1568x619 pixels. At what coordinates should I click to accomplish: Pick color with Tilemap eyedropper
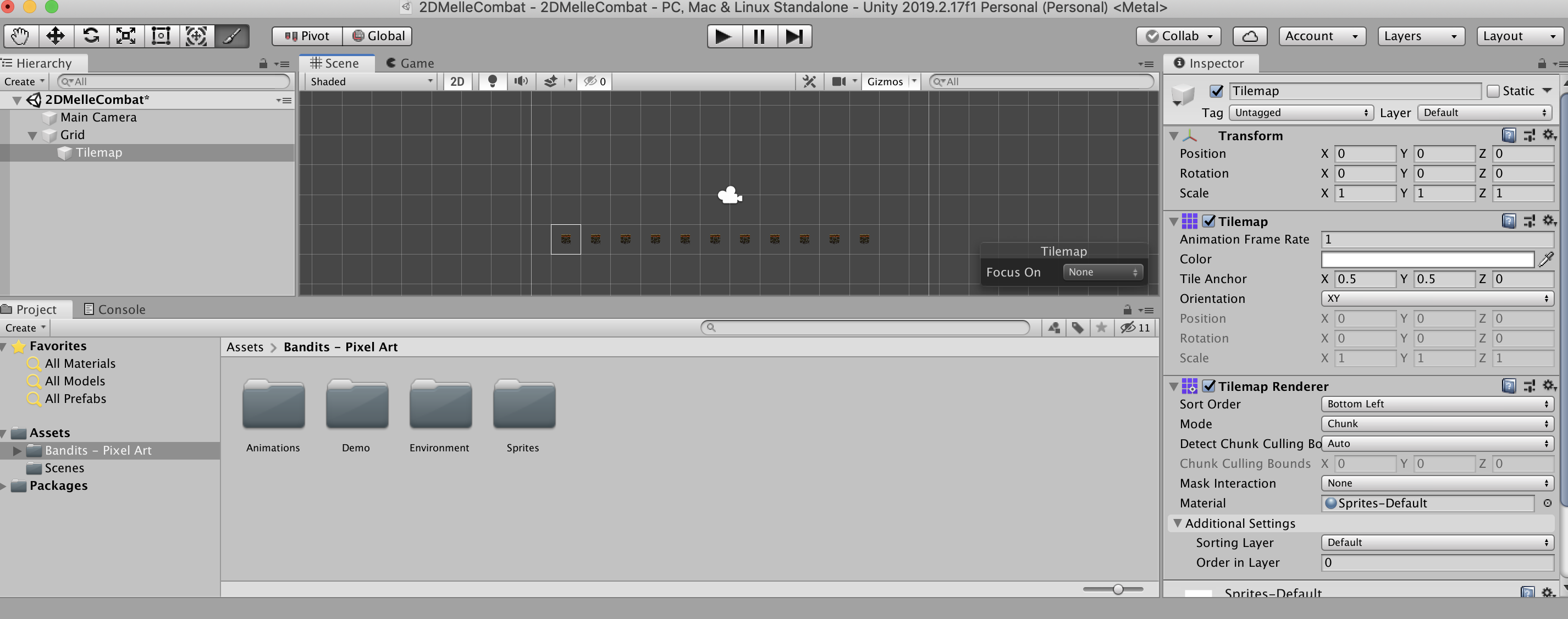pos(1546,259)
